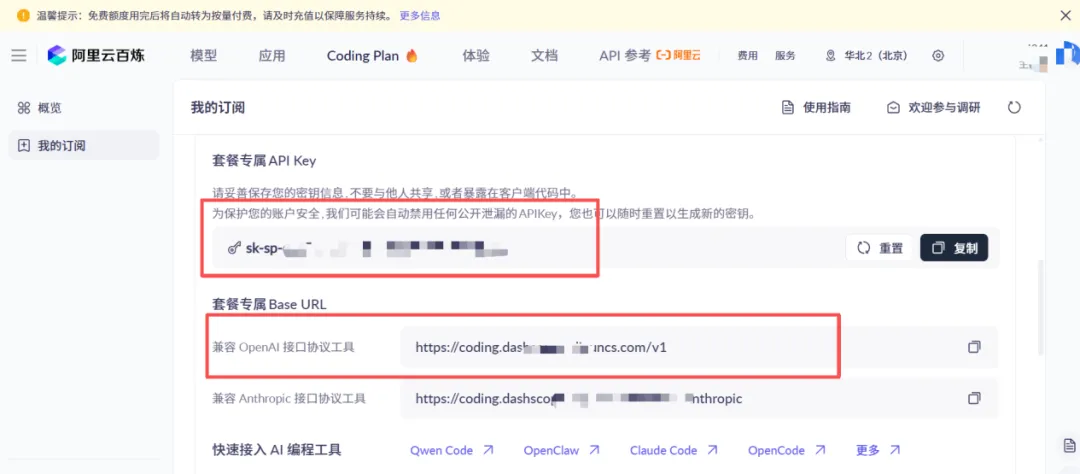Click the 我的订阅 page title
Screen dimensions: 1080x474
tap(218, 107)
